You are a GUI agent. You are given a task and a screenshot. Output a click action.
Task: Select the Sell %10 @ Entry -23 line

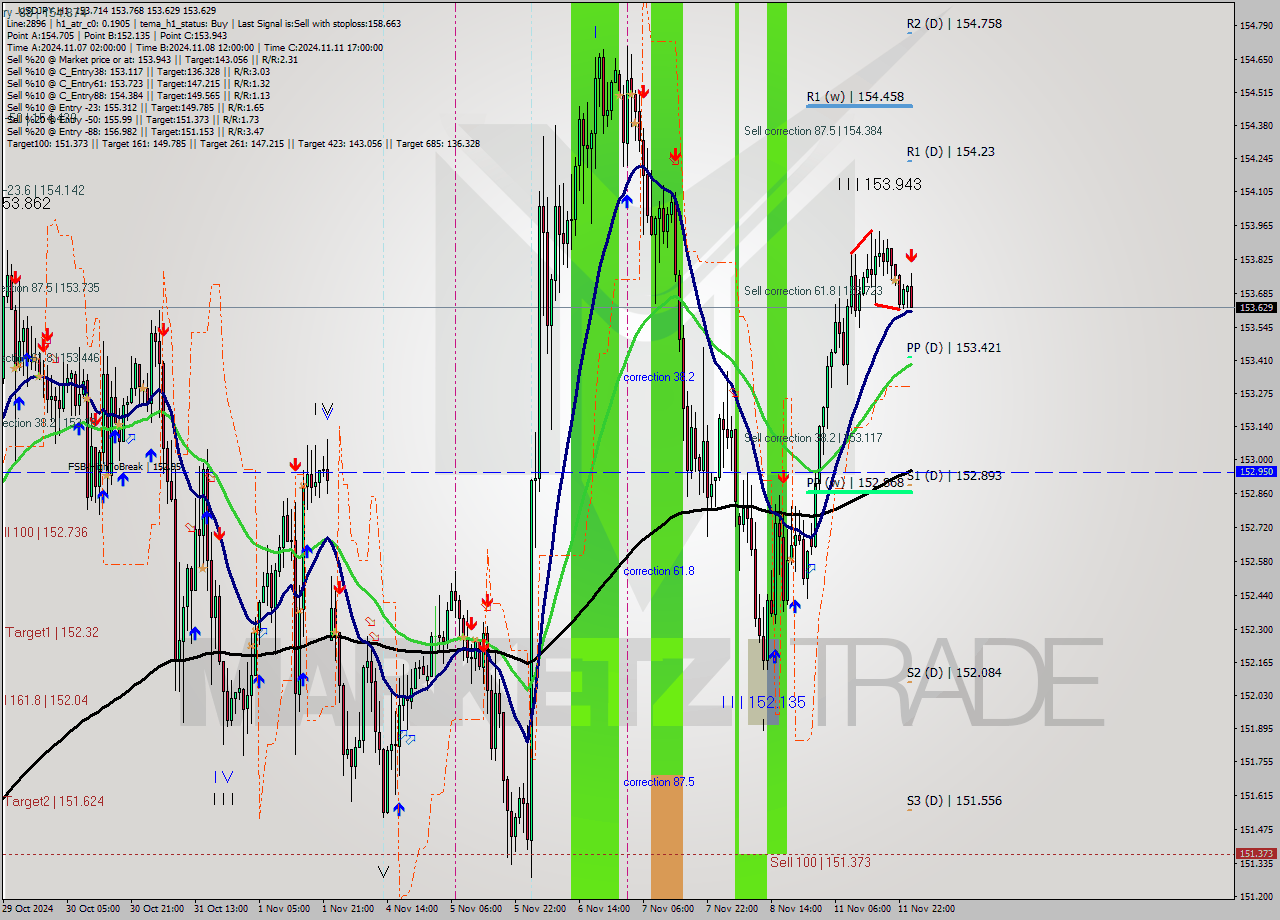click(135, 107)
